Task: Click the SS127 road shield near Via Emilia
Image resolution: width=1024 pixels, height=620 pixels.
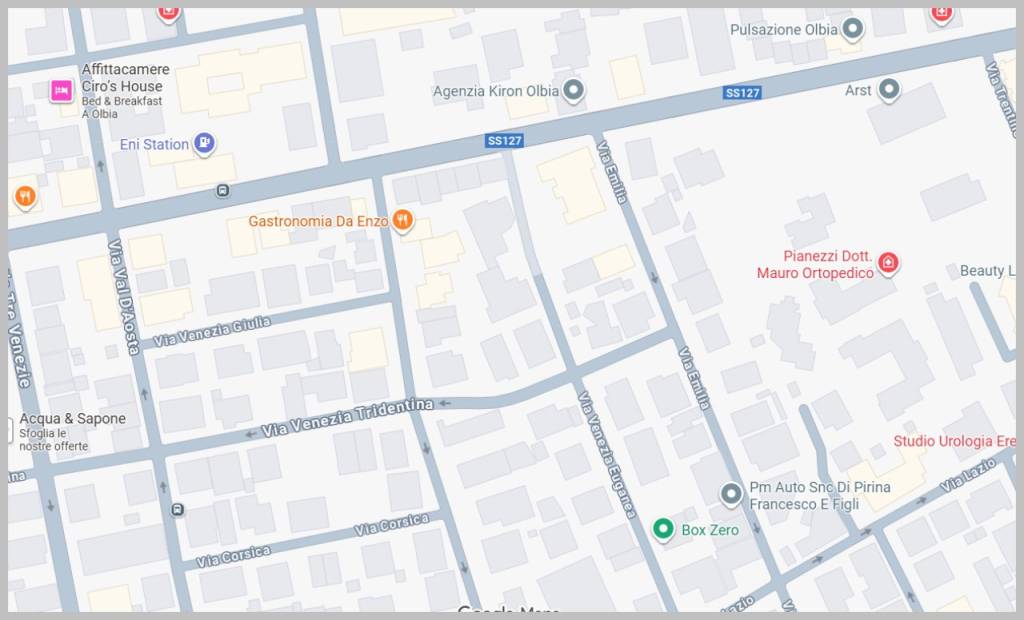Action: (x=504, y=140)
